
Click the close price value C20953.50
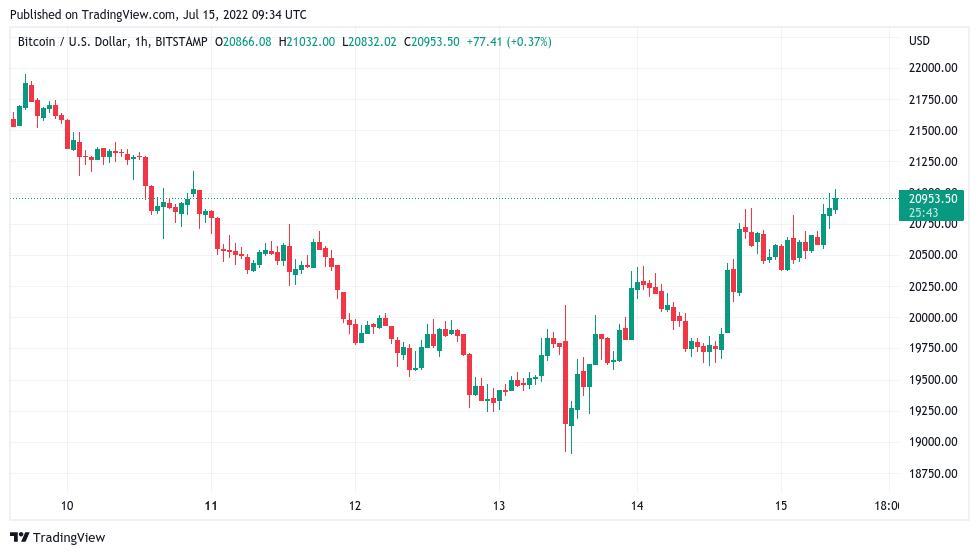[432, 42]
